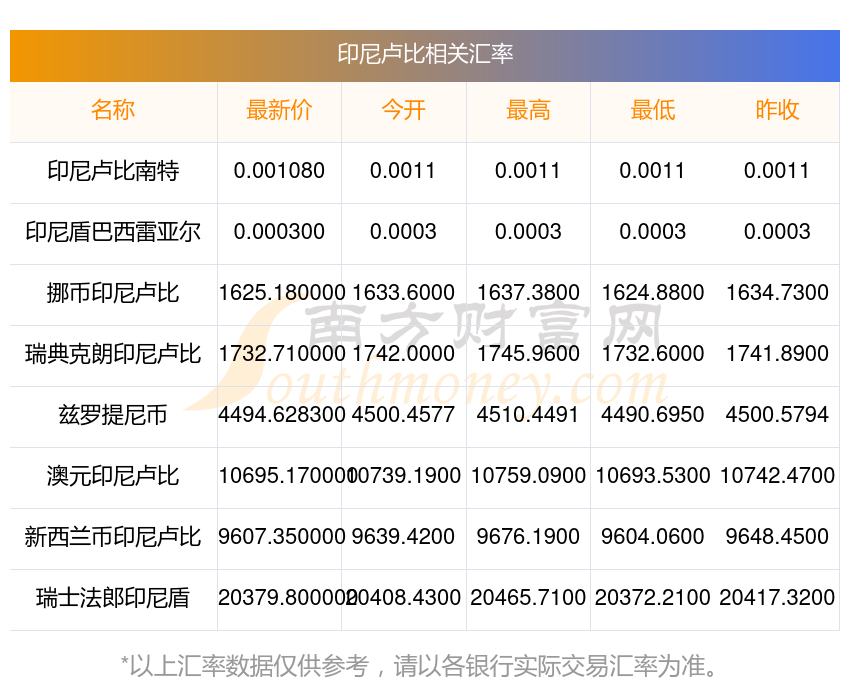Click the low value 9604.0600
This screenshot has width=850, height=698.
click(653, 537)
